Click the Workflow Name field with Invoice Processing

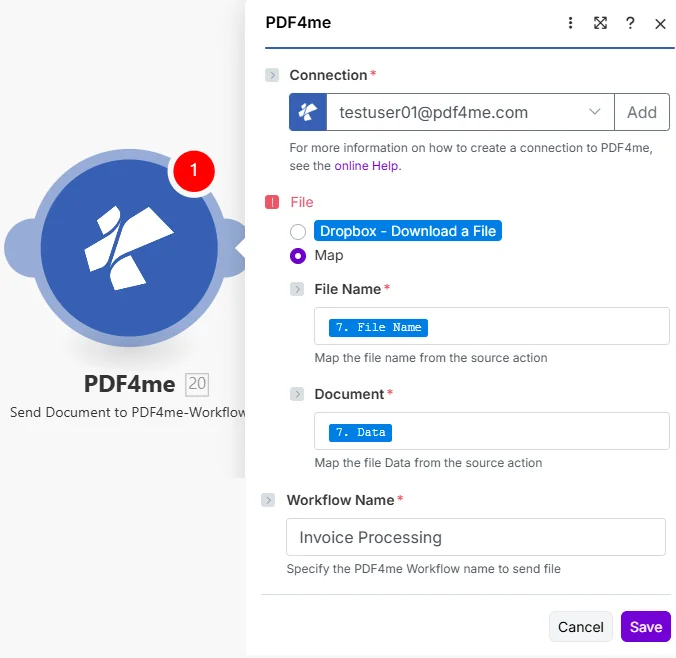(476, 537)
